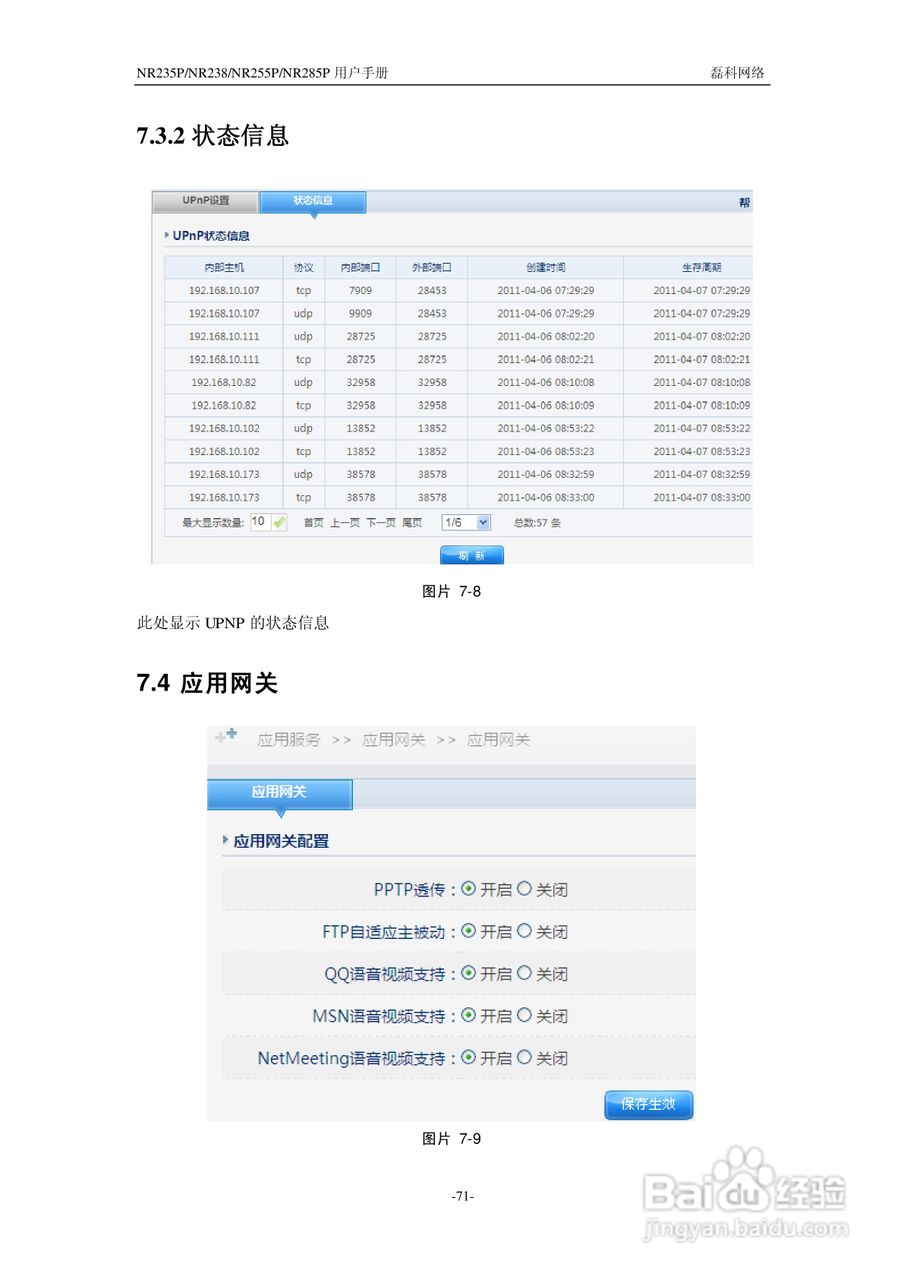Image resolution: width=904 pixels, height=1280 pixels.
Task: Click the 刷新 refresh button
Action: [x=471, y=556]
